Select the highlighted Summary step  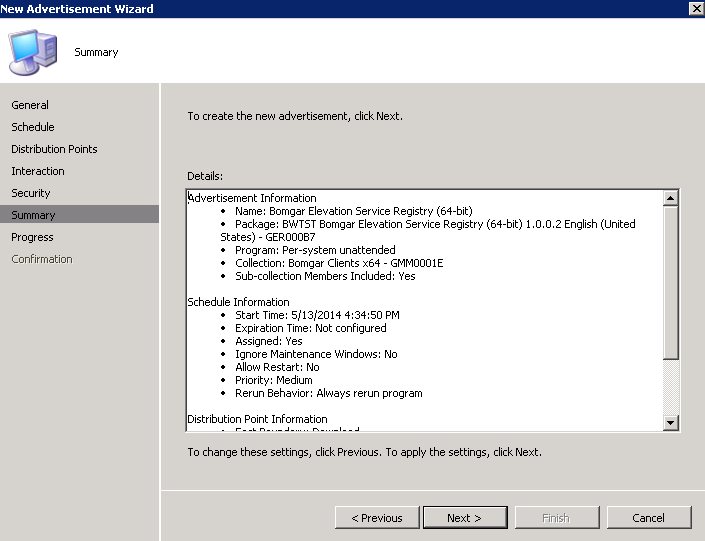point(80,215)
